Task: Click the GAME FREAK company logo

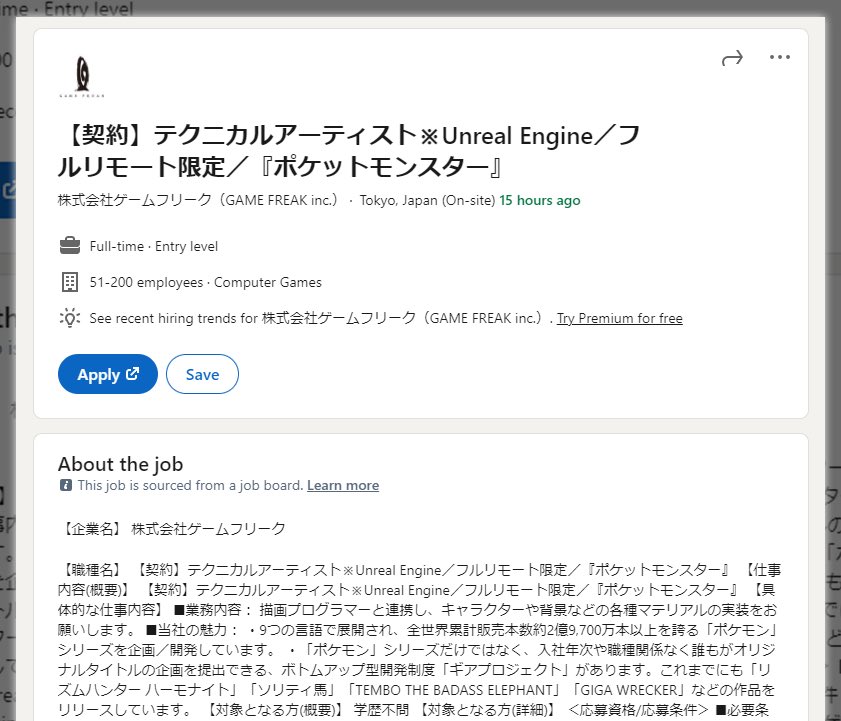Action: [x=82, y=77]
